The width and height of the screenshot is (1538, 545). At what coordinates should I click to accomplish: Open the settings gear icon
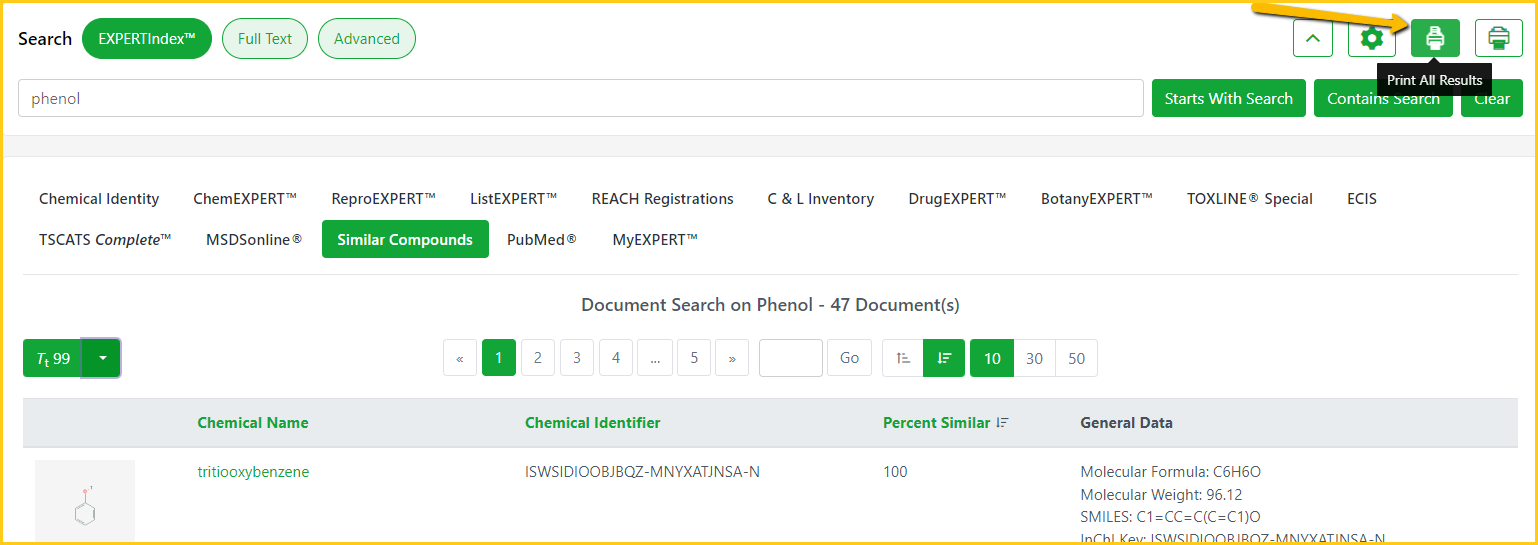(x=1372, y=39)
